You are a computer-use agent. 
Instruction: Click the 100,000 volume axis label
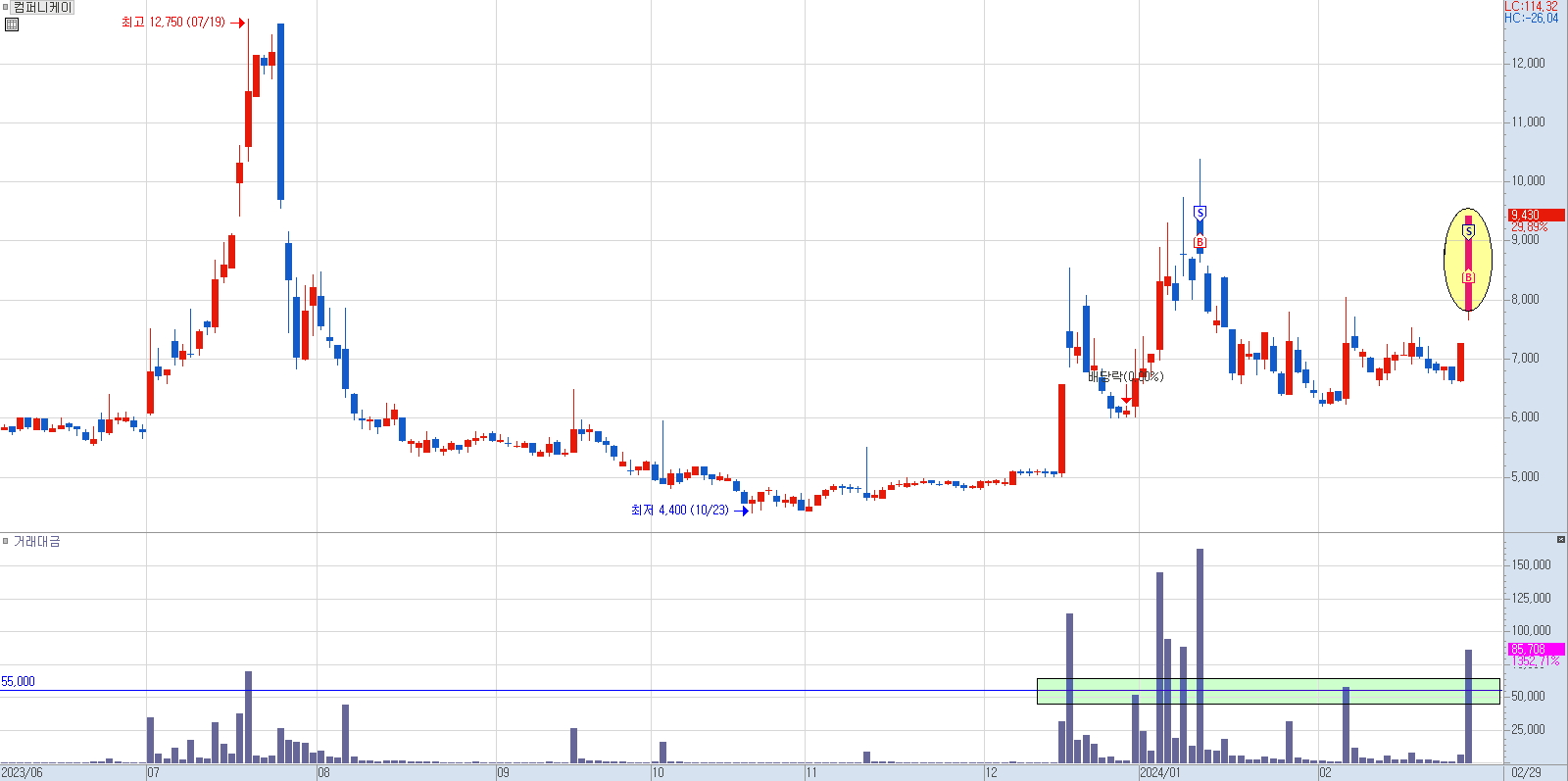(1532, 630)
